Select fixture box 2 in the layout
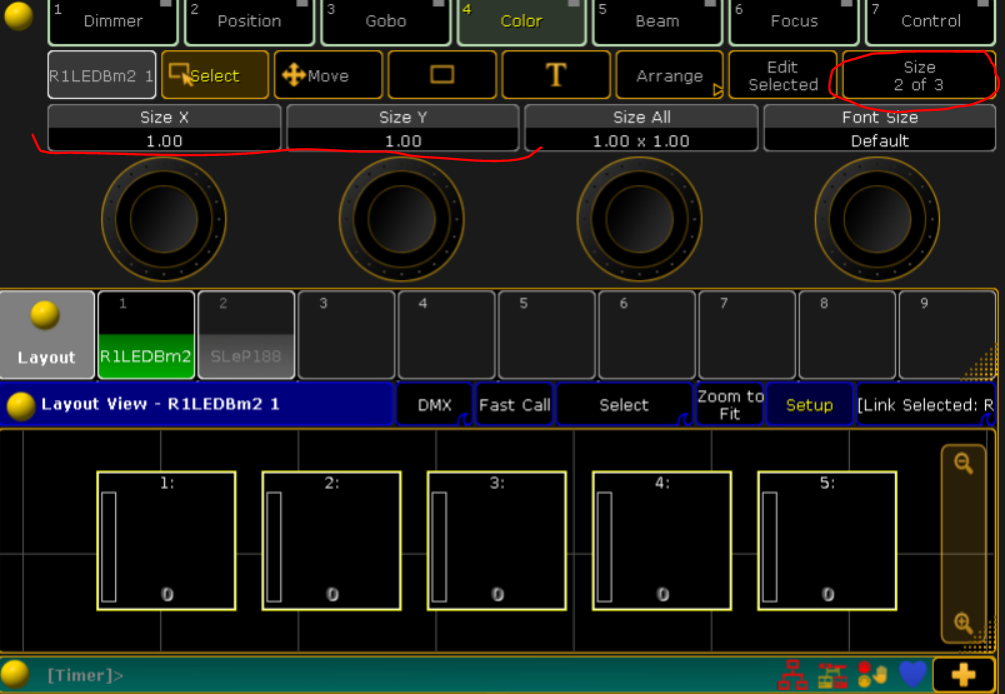The width and height of the screenshot is (1005, 694). point(331,541)
